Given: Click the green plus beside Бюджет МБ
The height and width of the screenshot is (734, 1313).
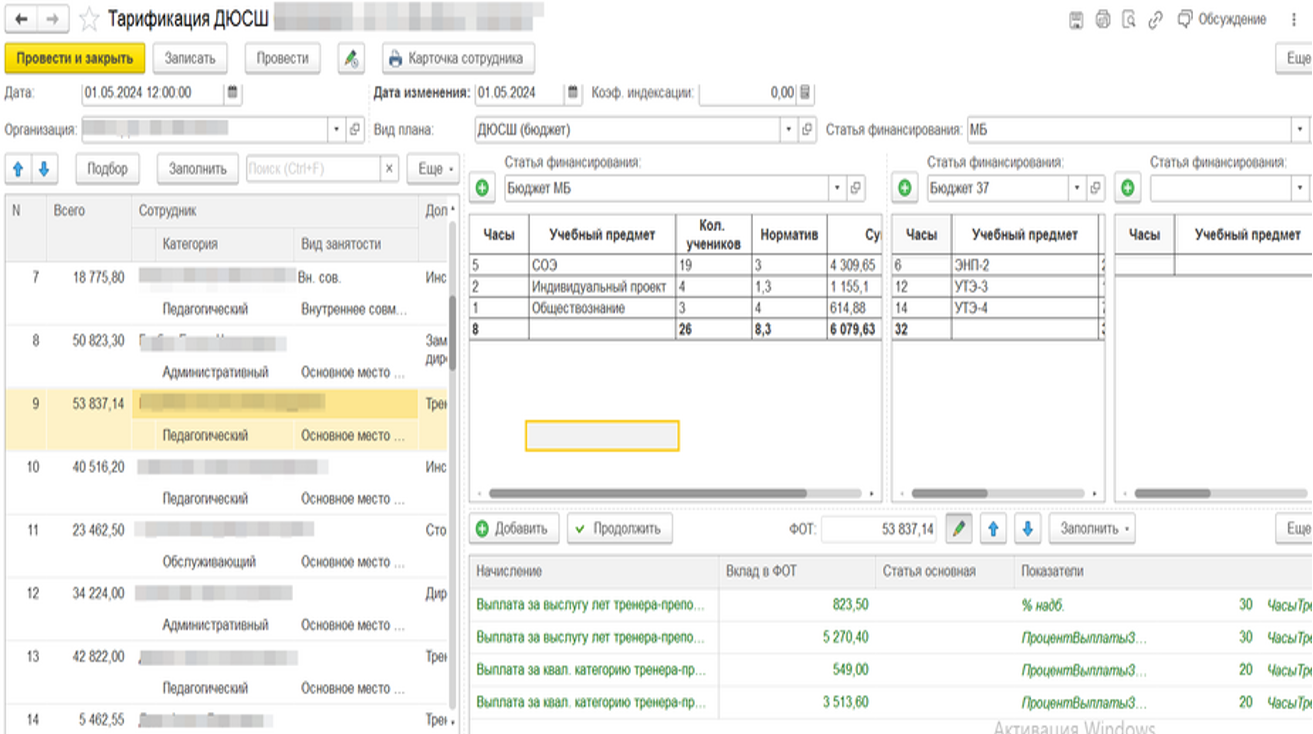Looking at the screenshot, I should pyautogui.click(x=482, y=187).
